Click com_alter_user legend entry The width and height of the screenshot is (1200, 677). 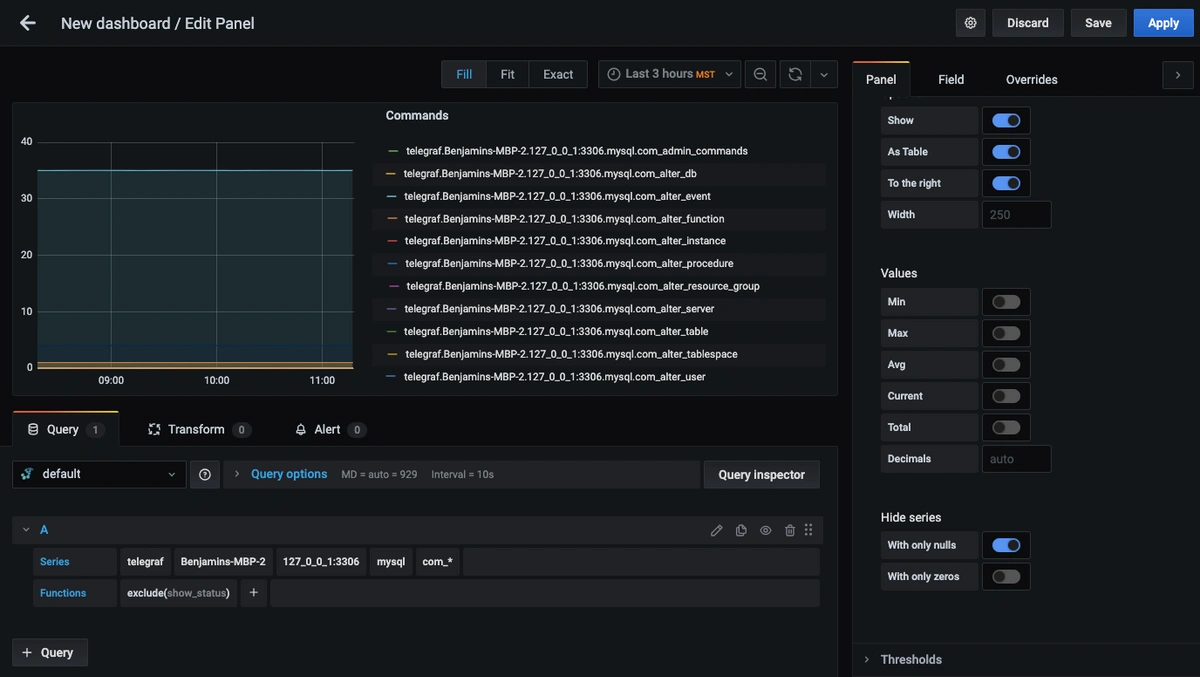point(555,377)
